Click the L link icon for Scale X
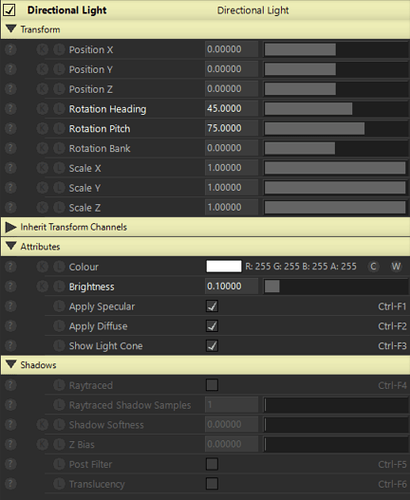Screen dimensions: 410x500 59,168
